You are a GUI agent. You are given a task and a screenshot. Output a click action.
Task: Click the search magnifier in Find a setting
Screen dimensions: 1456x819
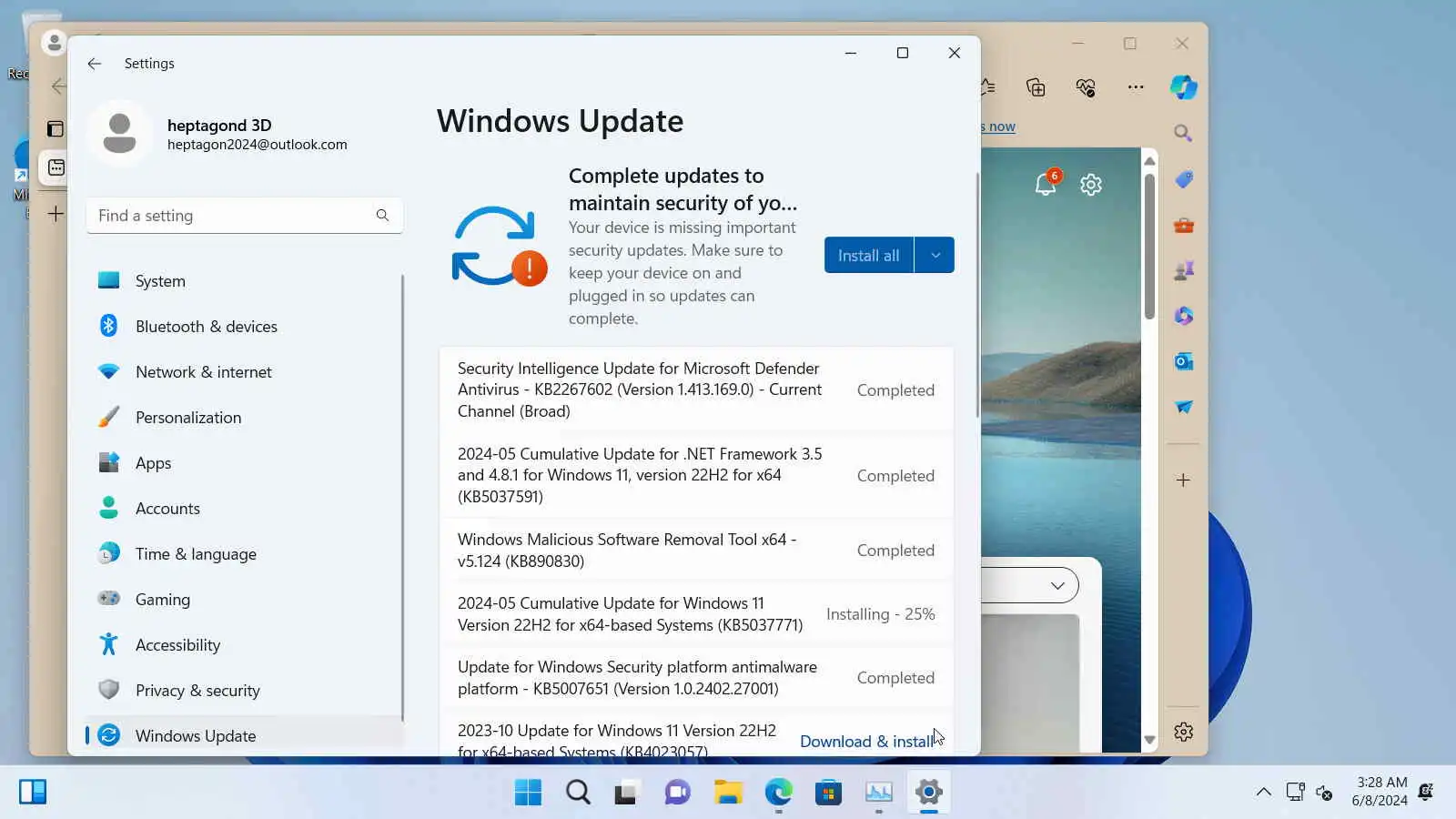coord(382,216)
